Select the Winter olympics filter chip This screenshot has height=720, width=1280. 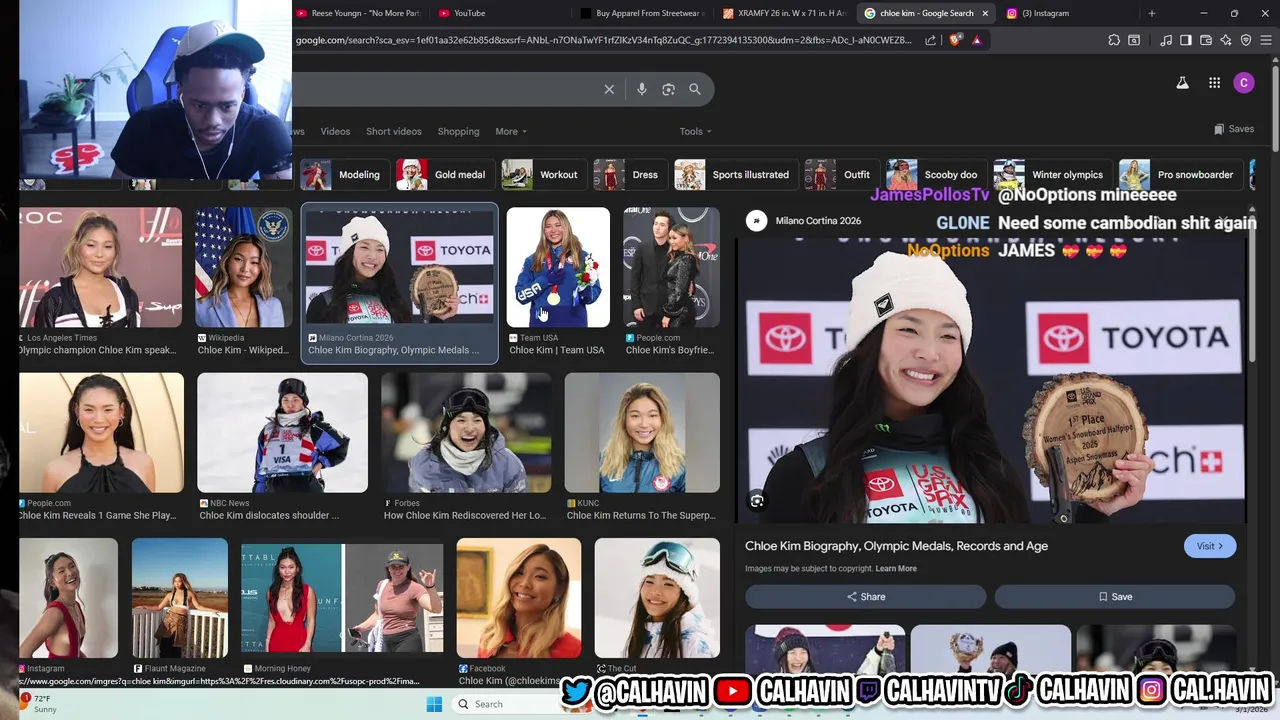[1052, 174]
